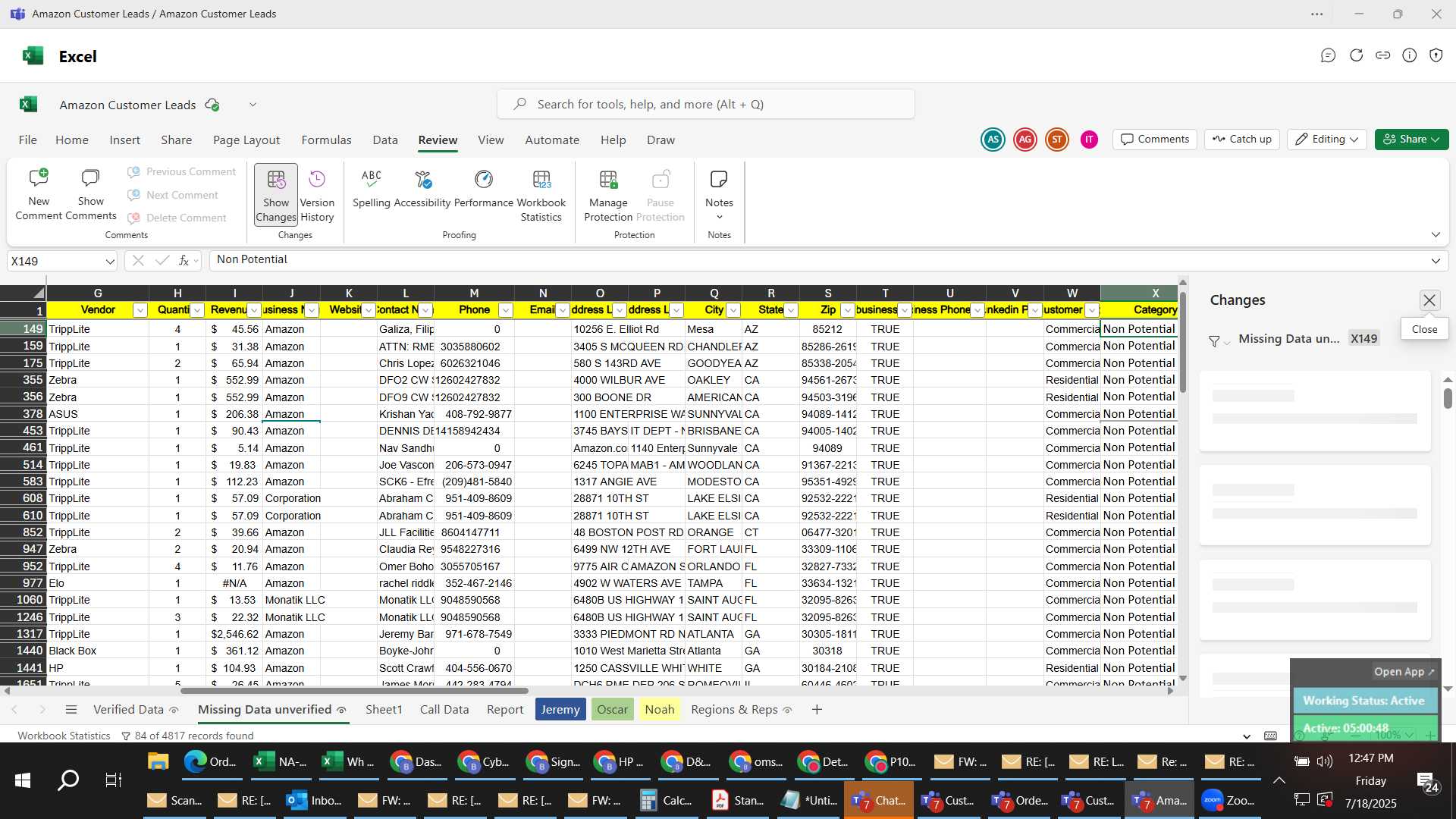Open the file name dropdown chevron
1456x819 pixels.
click(x=253, y=105)
